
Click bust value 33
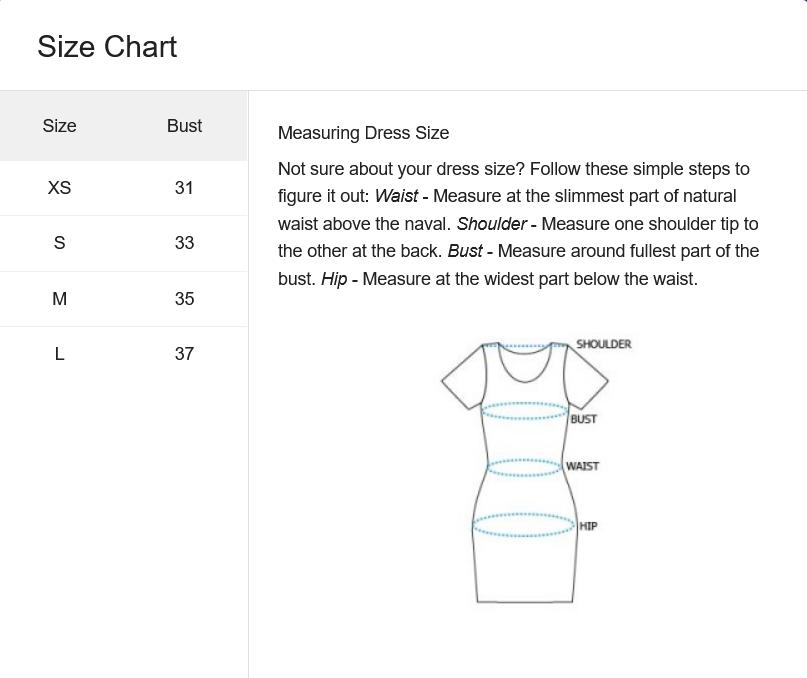coord(184,243)
